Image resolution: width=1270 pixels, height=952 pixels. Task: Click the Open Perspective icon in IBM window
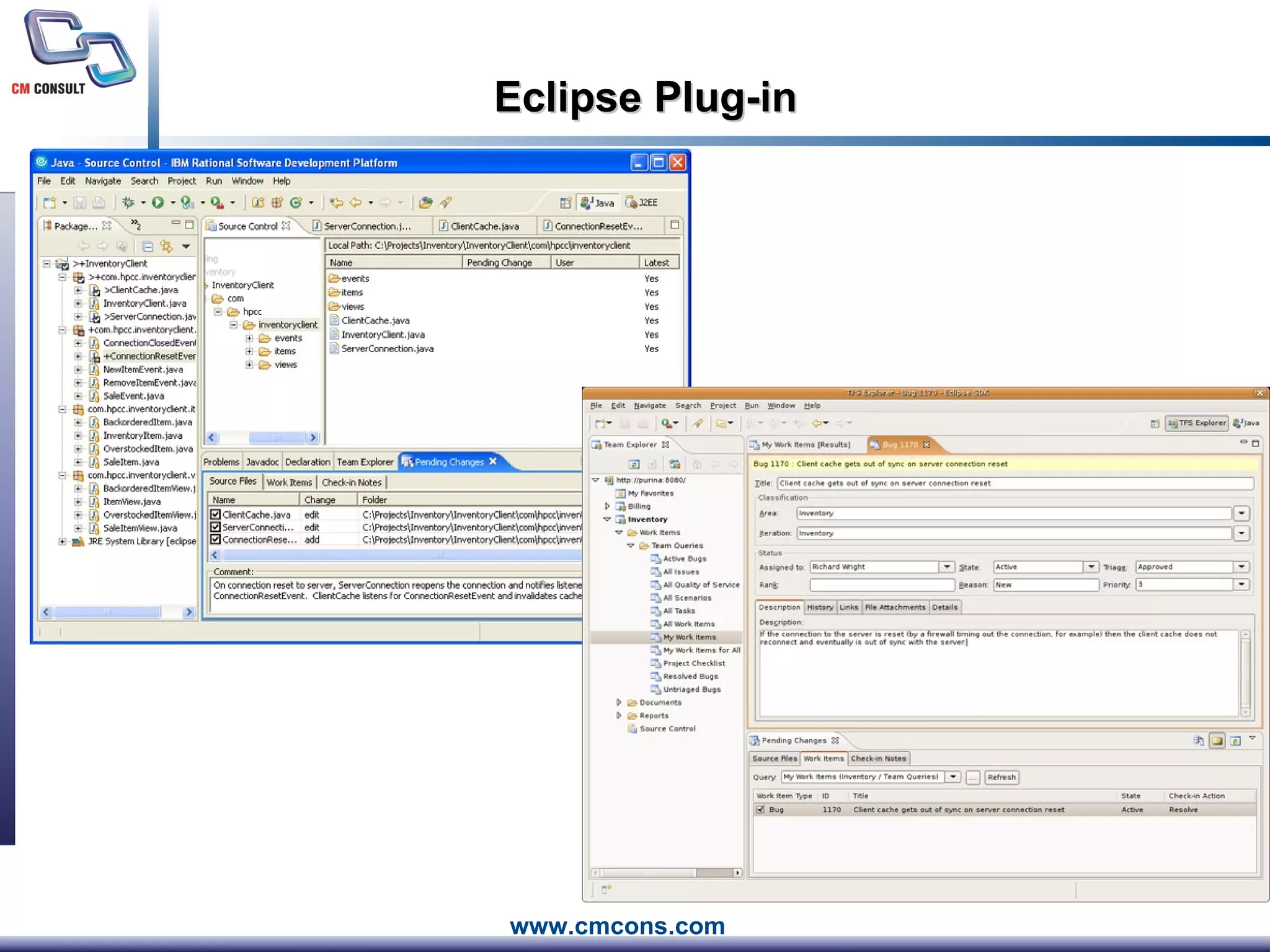click(x=566, y=203)
